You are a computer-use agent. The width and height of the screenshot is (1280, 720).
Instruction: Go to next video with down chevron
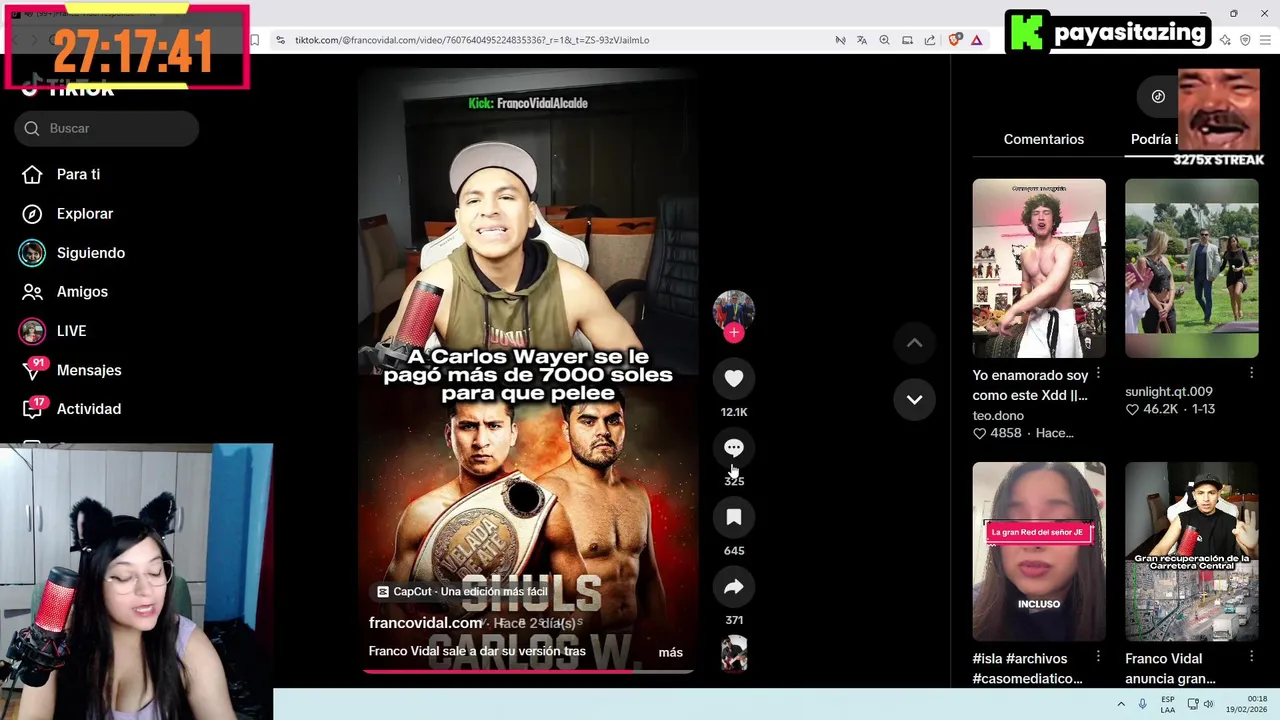(x=914, y=399)
